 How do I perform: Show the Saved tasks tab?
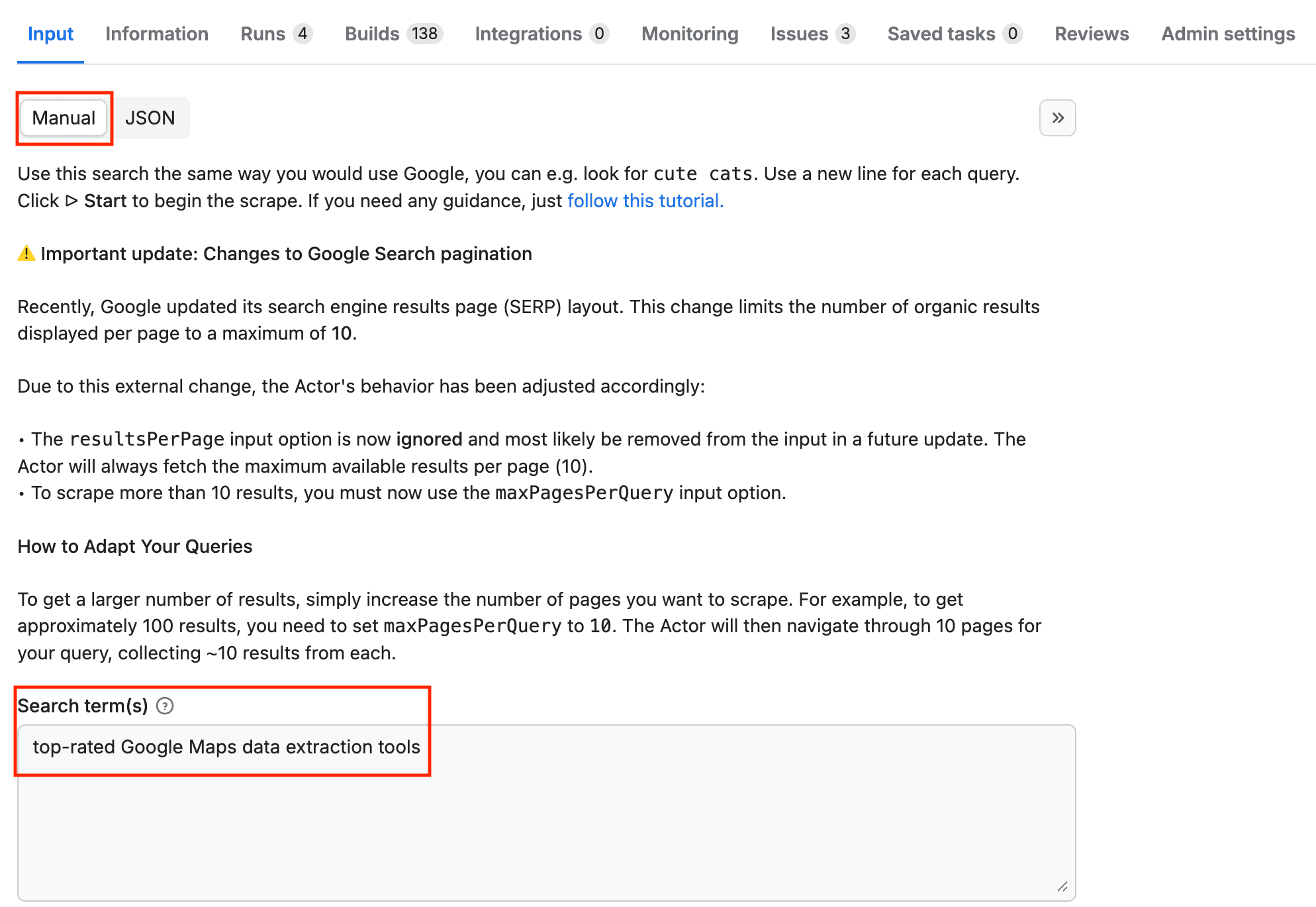click(941, 34)
